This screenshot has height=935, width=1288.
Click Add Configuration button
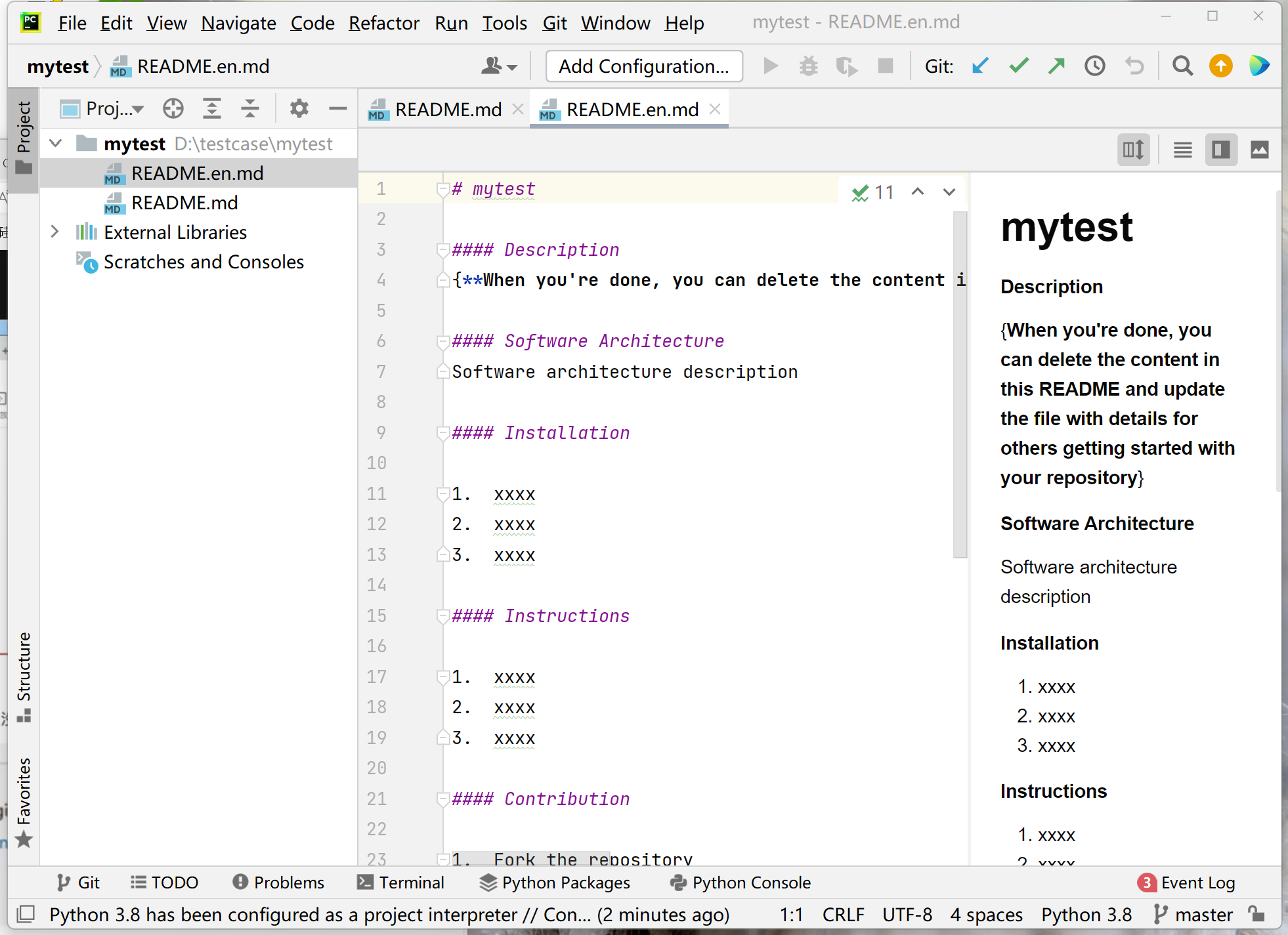tap(644, 66)
